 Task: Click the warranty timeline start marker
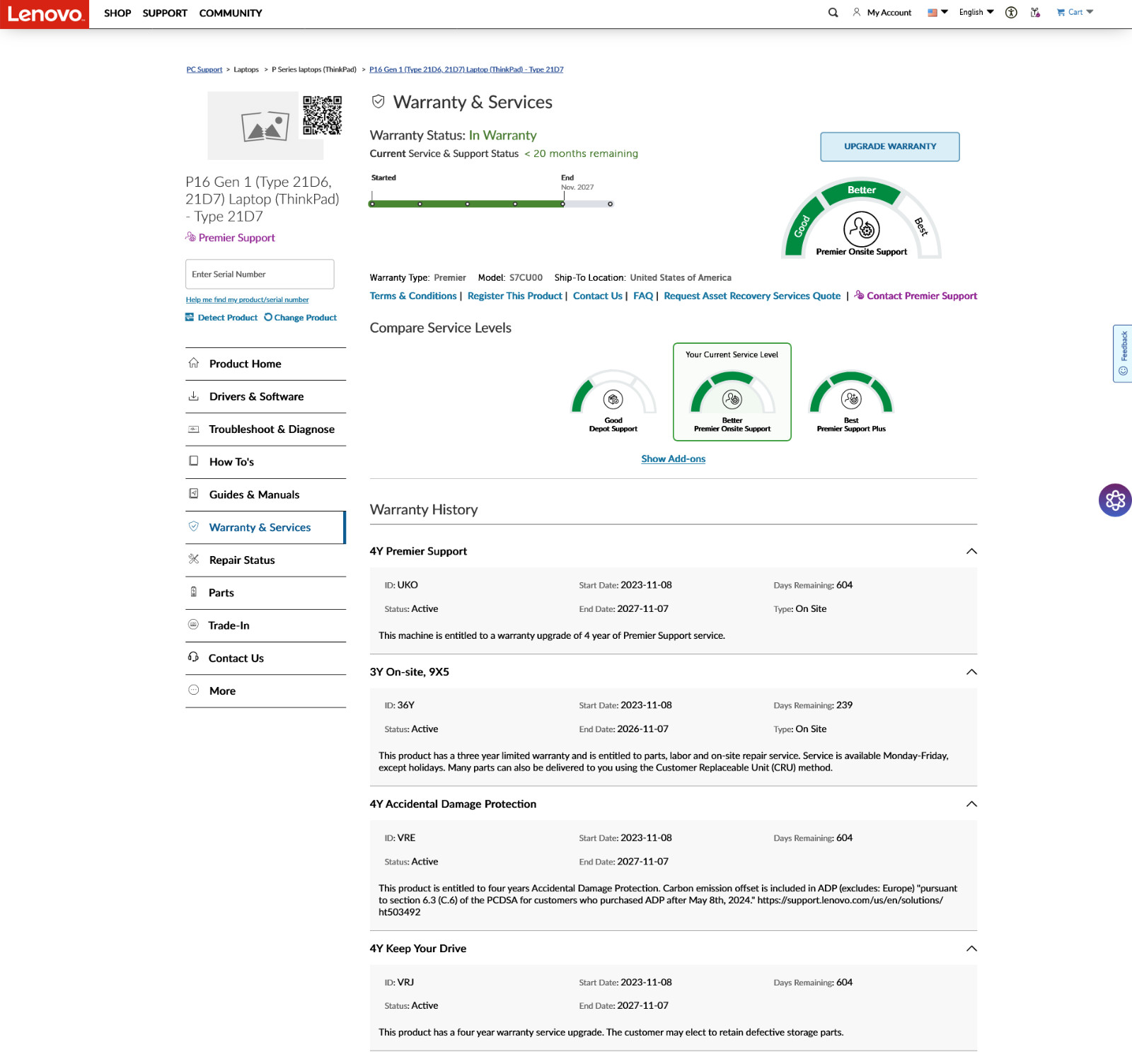[372, 204]
